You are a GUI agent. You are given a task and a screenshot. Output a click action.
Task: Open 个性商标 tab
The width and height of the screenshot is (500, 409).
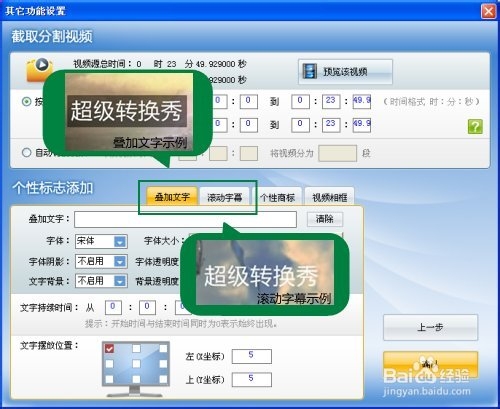coord(277,197)
